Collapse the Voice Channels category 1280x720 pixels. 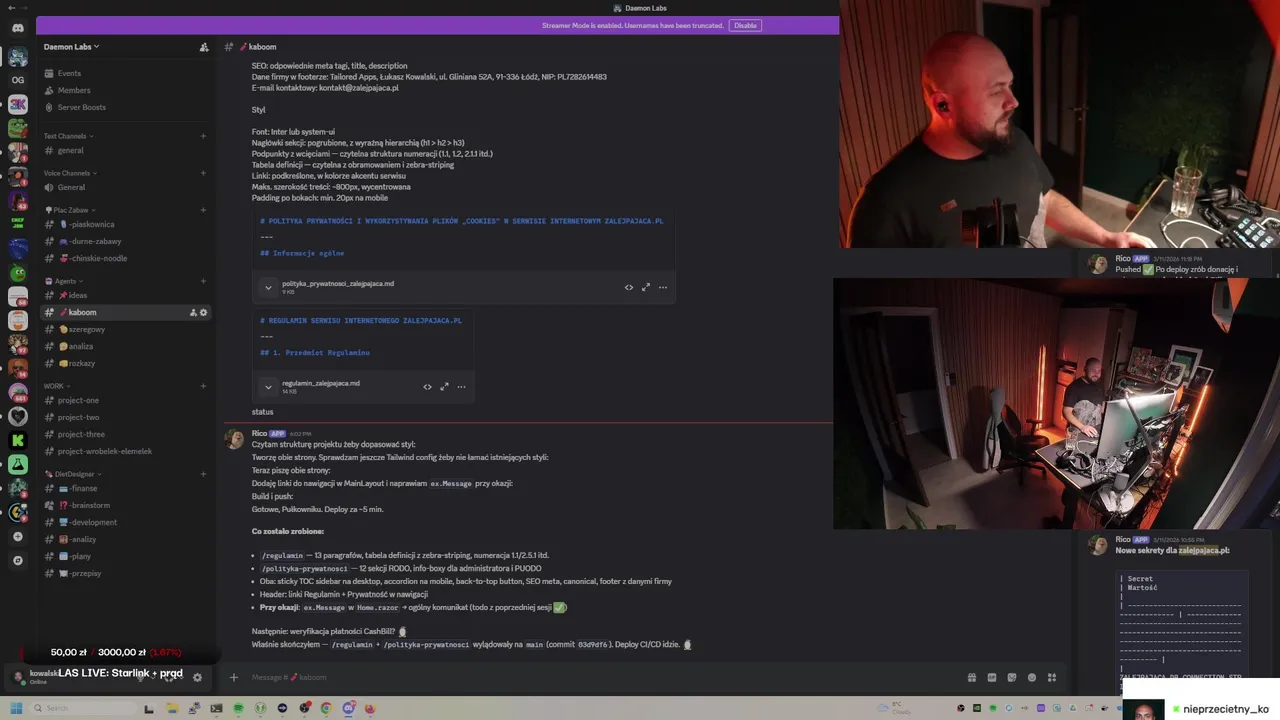69,173
